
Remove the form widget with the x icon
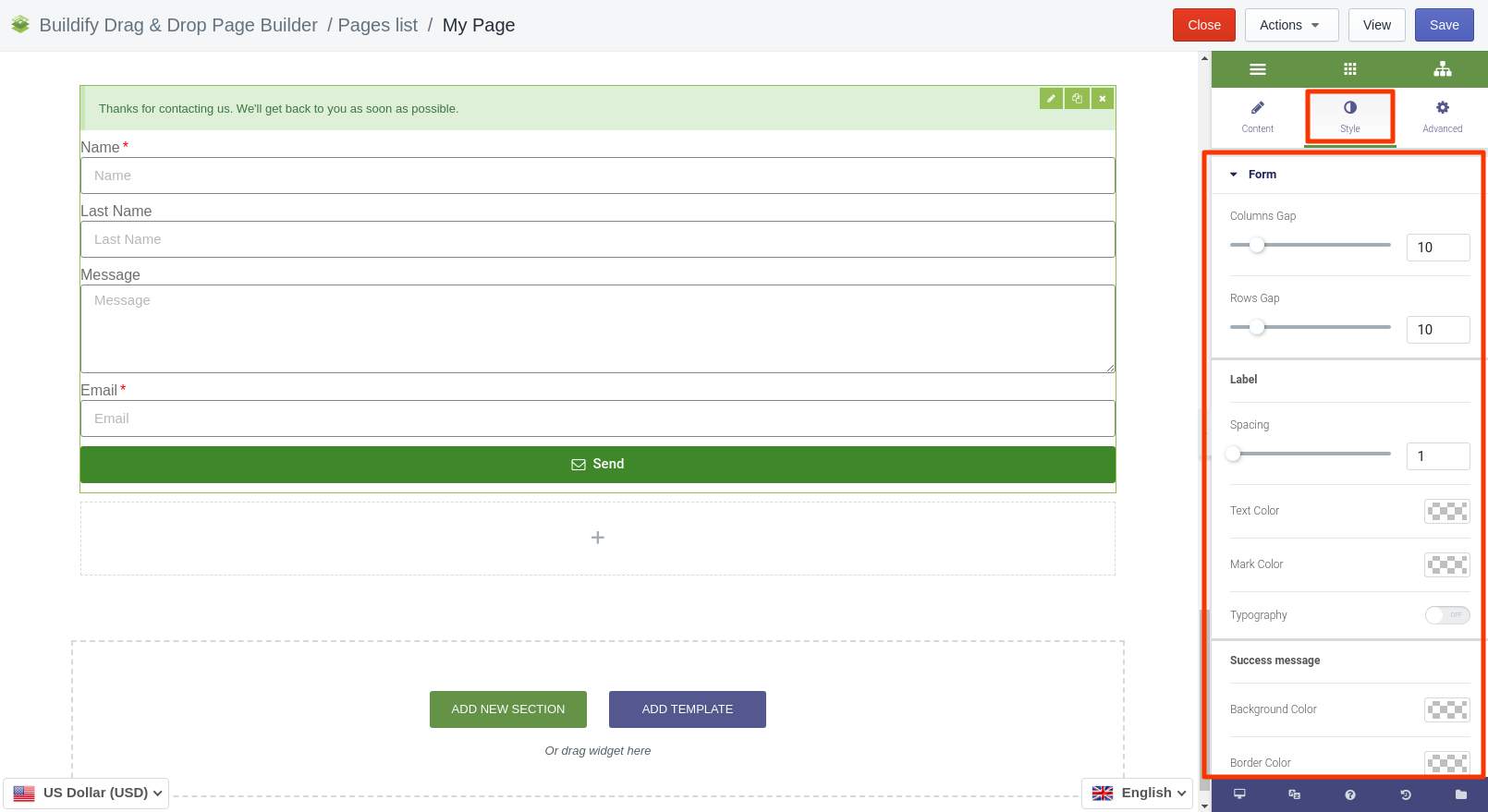pyautogui.click(x=1103, y=99)
